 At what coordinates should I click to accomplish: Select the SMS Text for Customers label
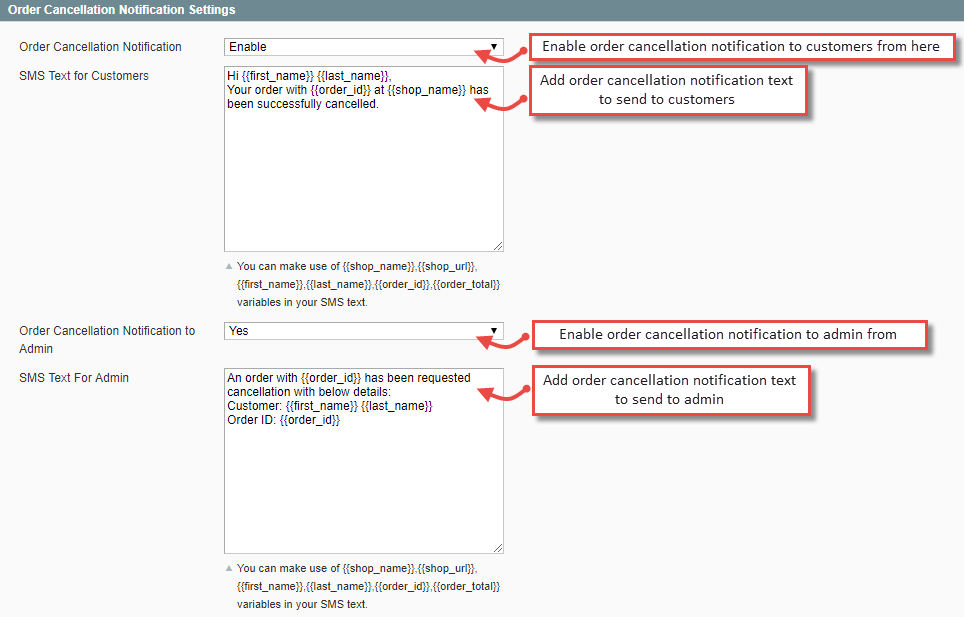(83, 75)
